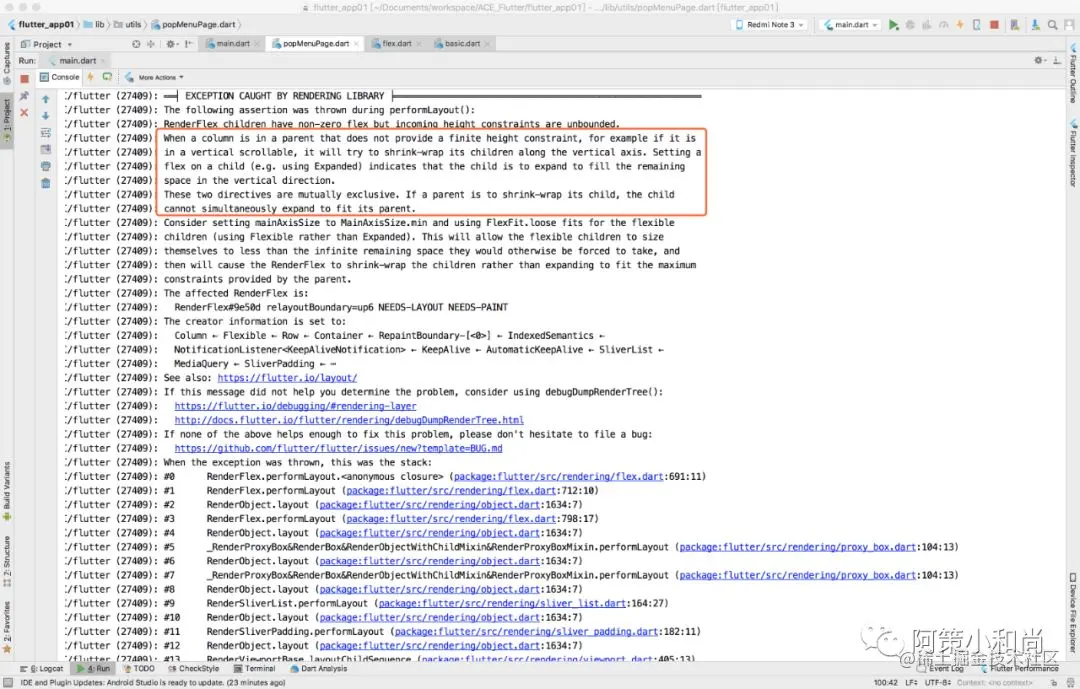
Task: Open the flutter.io/debugging rendering-layer link
Action: [295, 406]
